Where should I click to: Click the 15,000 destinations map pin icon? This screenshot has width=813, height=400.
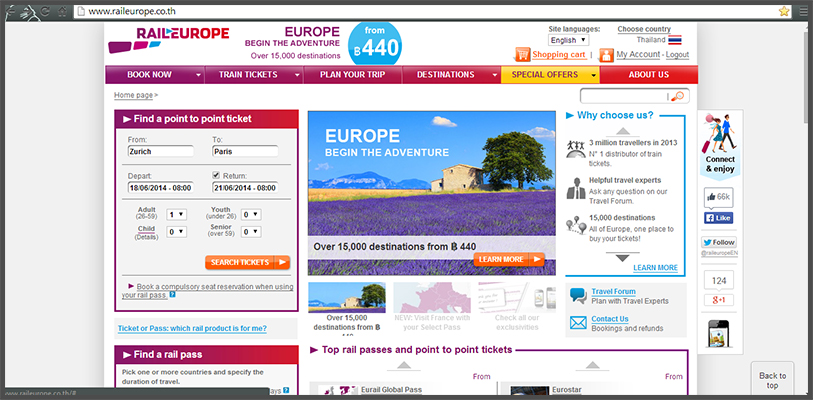[576, 225]
